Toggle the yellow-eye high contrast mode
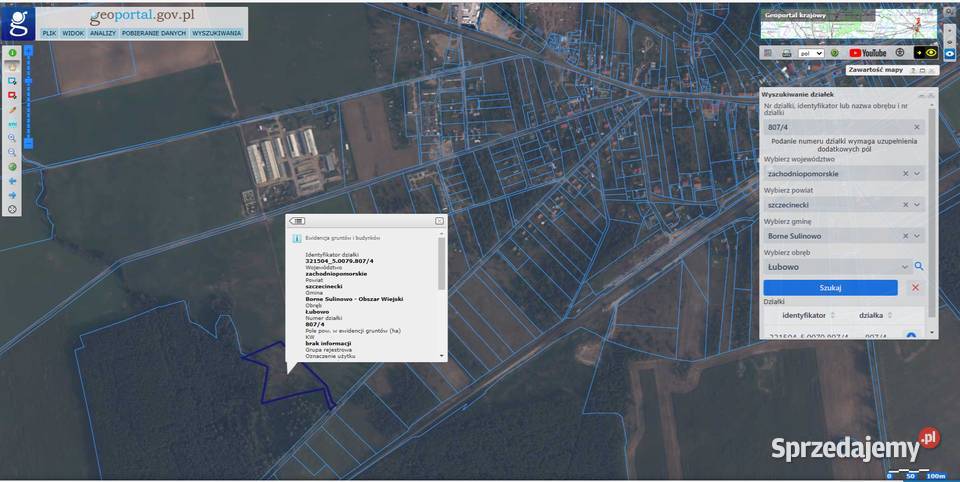 point(926,53)
